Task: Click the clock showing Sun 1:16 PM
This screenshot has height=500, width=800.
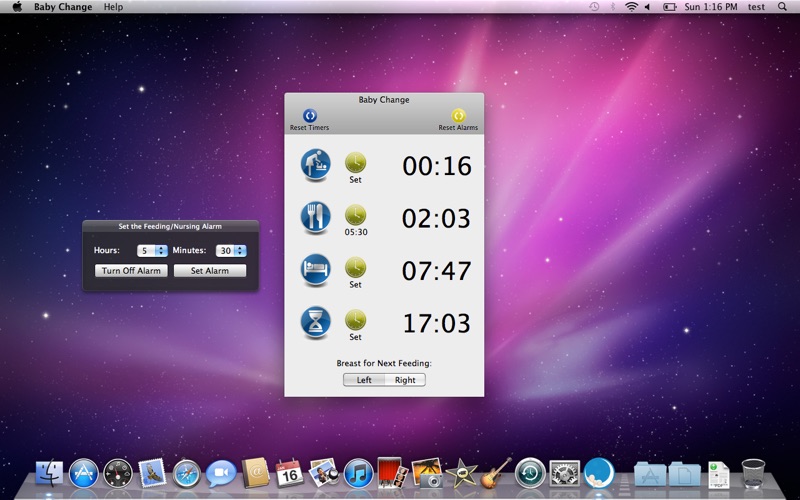Action: coord(711,7)
